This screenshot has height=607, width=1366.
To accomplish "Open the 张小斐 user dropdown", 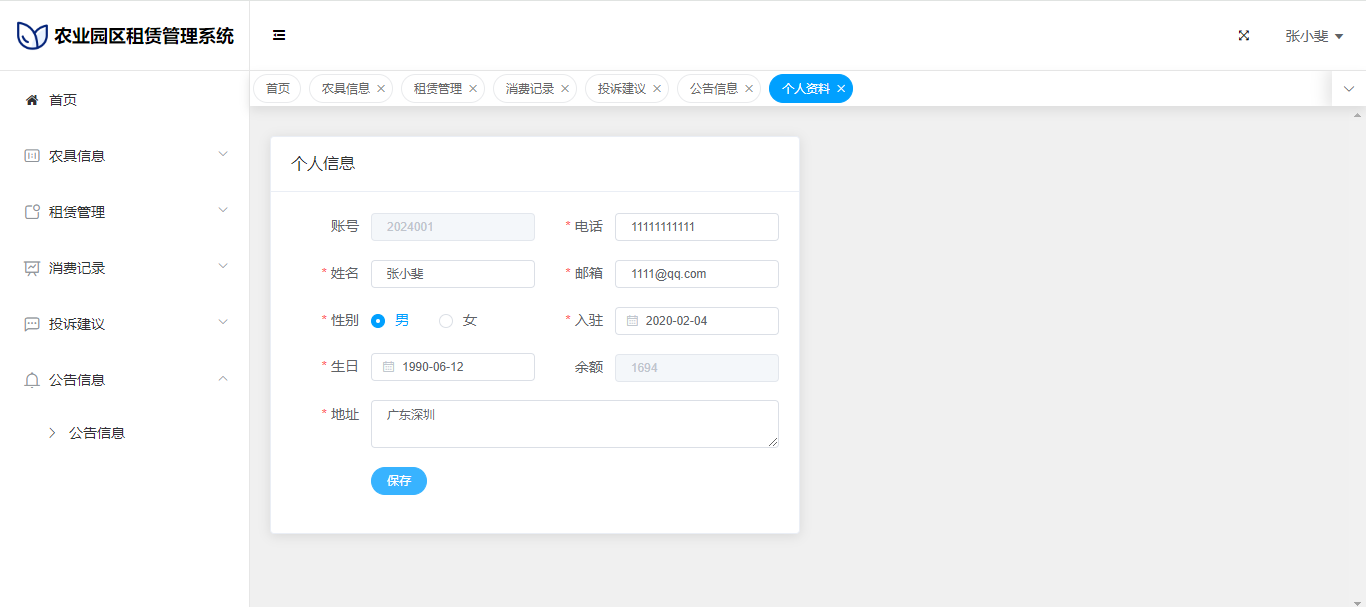I will click(1313, 36).
